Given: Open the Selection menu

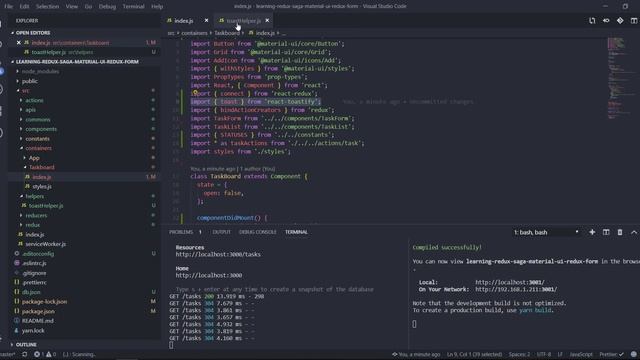Looking at the screenshot, I should point(47,6).
